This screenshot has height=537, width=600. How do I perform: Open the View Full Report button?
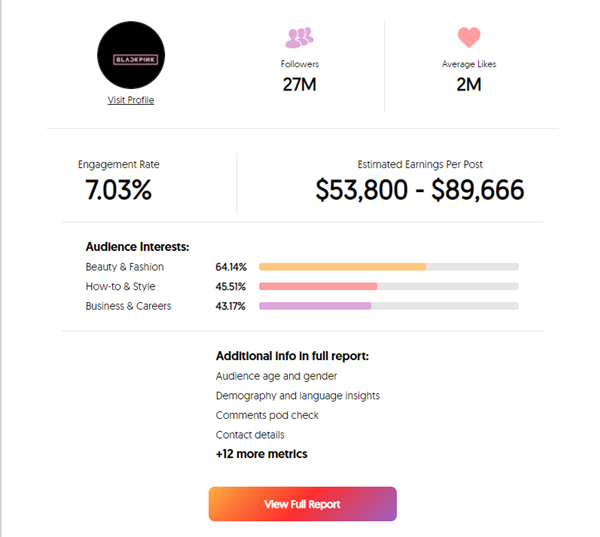tap(302, 504)
